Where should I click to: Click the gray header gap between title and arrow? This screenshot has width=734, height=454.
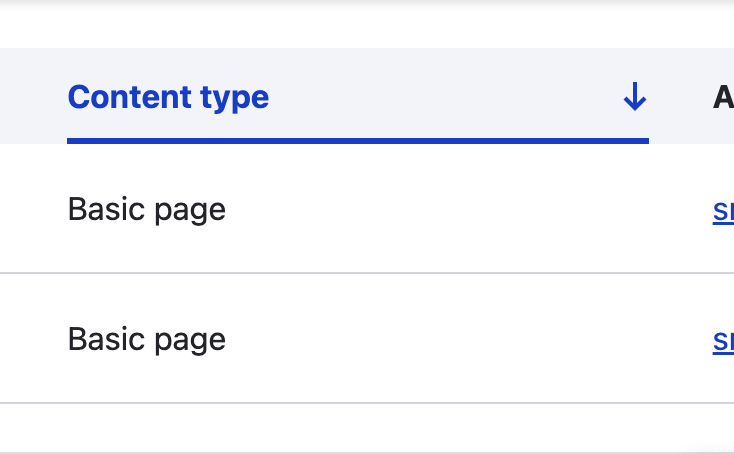[445, 97]
